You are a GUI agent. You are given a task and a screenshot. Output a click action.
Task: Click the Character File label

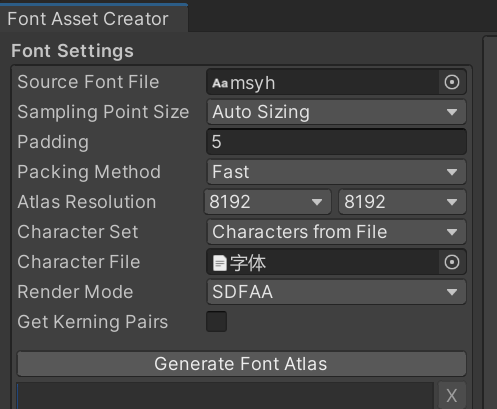[x=79, y=262]
